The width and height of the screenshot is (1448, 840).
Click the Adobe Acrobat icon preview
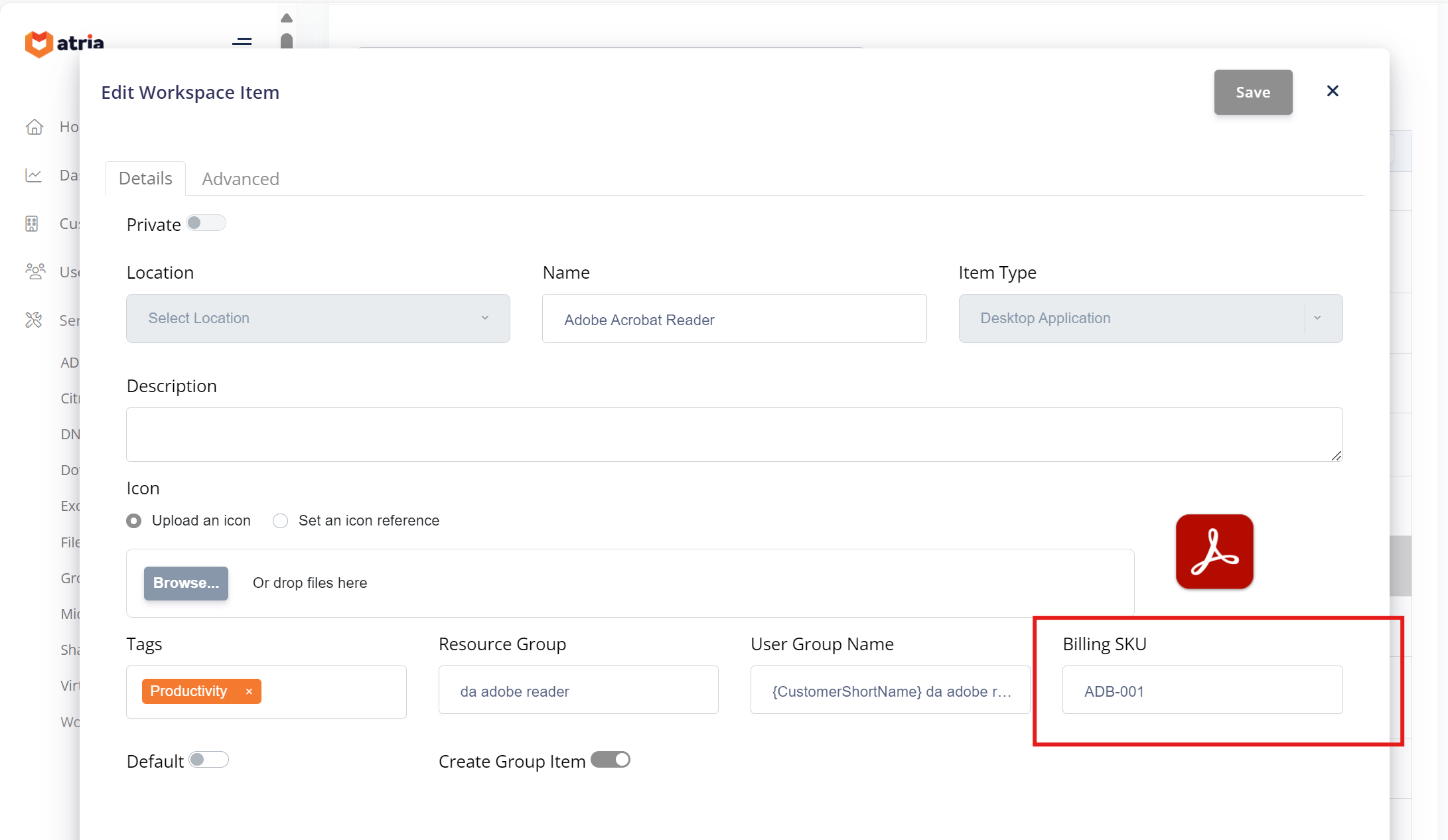click(x=1214, y=551)
